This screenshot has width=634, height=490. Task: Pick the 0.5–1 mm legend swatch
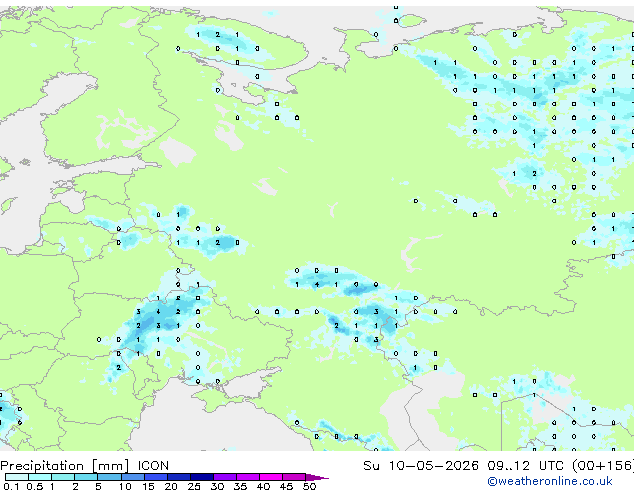pos(40,477)
